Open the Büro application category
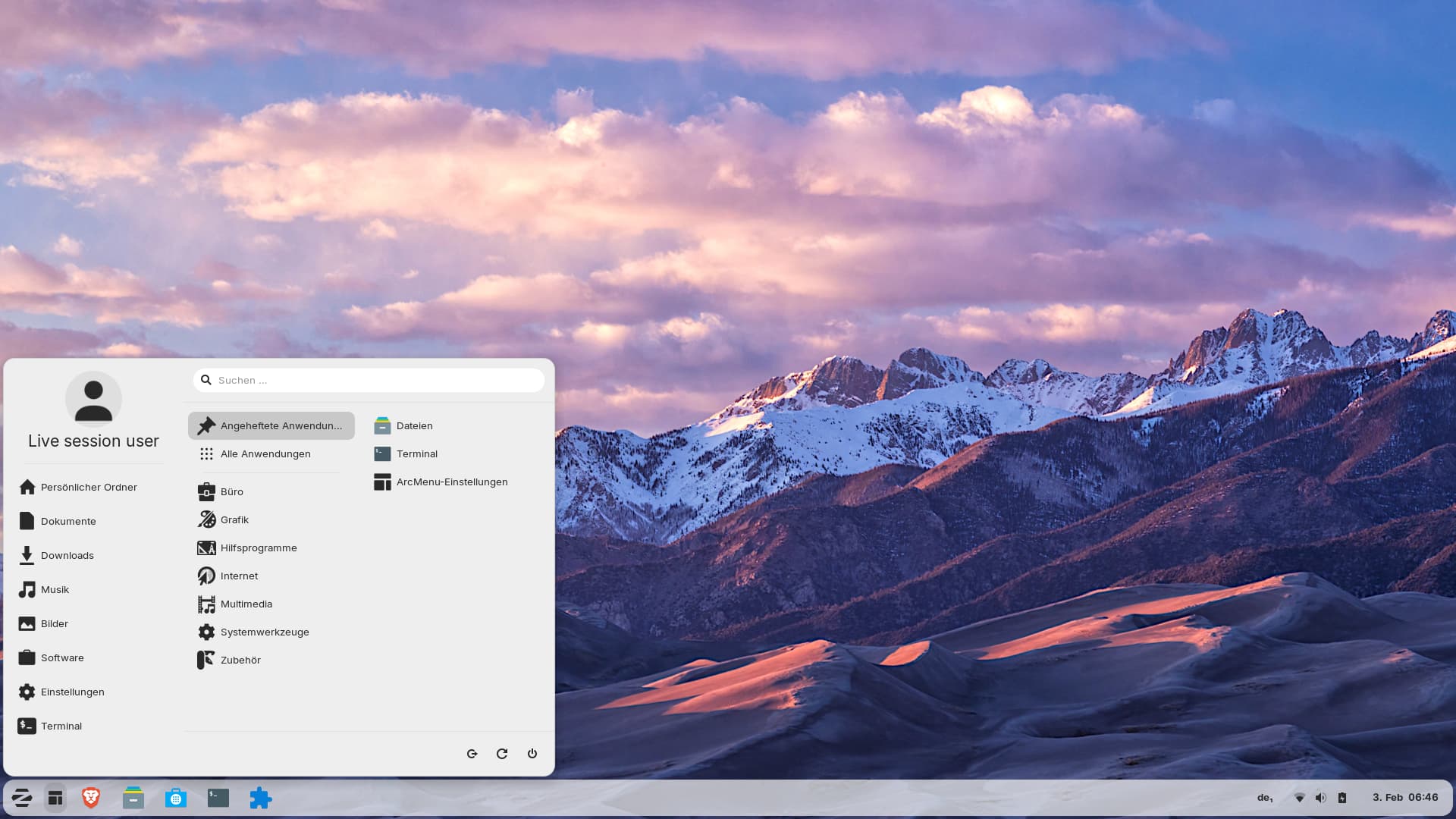 tap(231, 492)
